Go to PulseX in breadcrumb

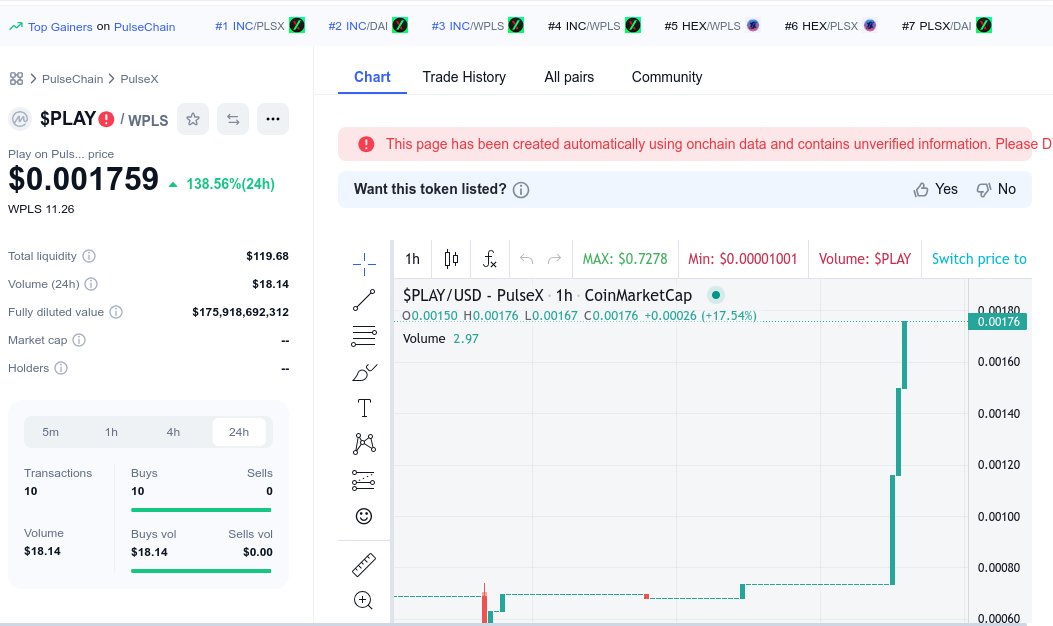[139, 79]
